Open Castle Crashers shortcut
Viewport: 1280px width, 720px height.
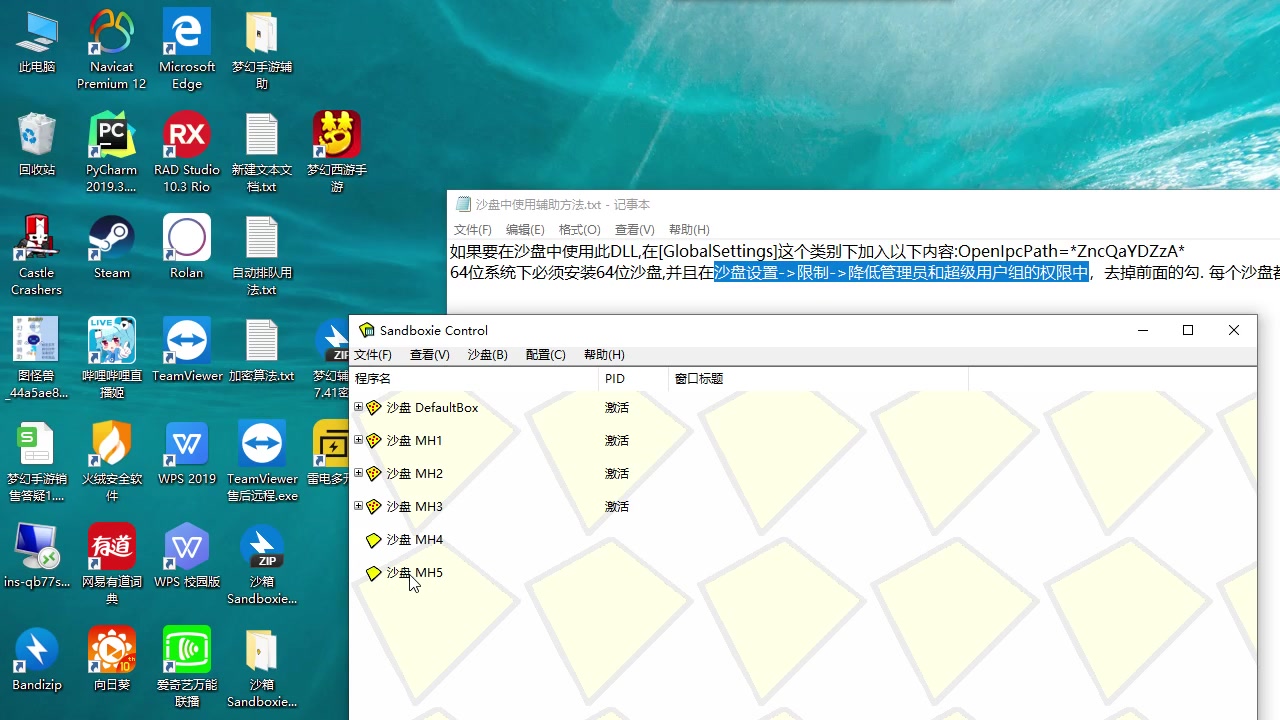tap(37, 256)
